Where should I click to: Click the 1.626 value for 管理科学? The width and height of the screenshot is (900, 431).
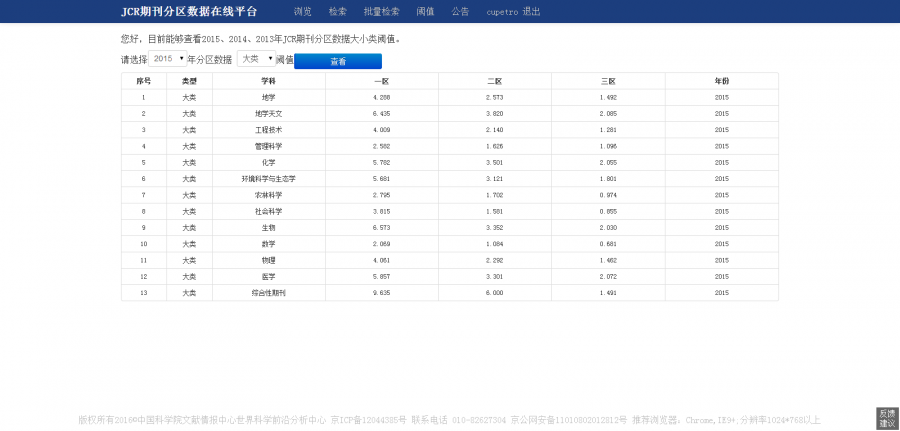(495, 146)
